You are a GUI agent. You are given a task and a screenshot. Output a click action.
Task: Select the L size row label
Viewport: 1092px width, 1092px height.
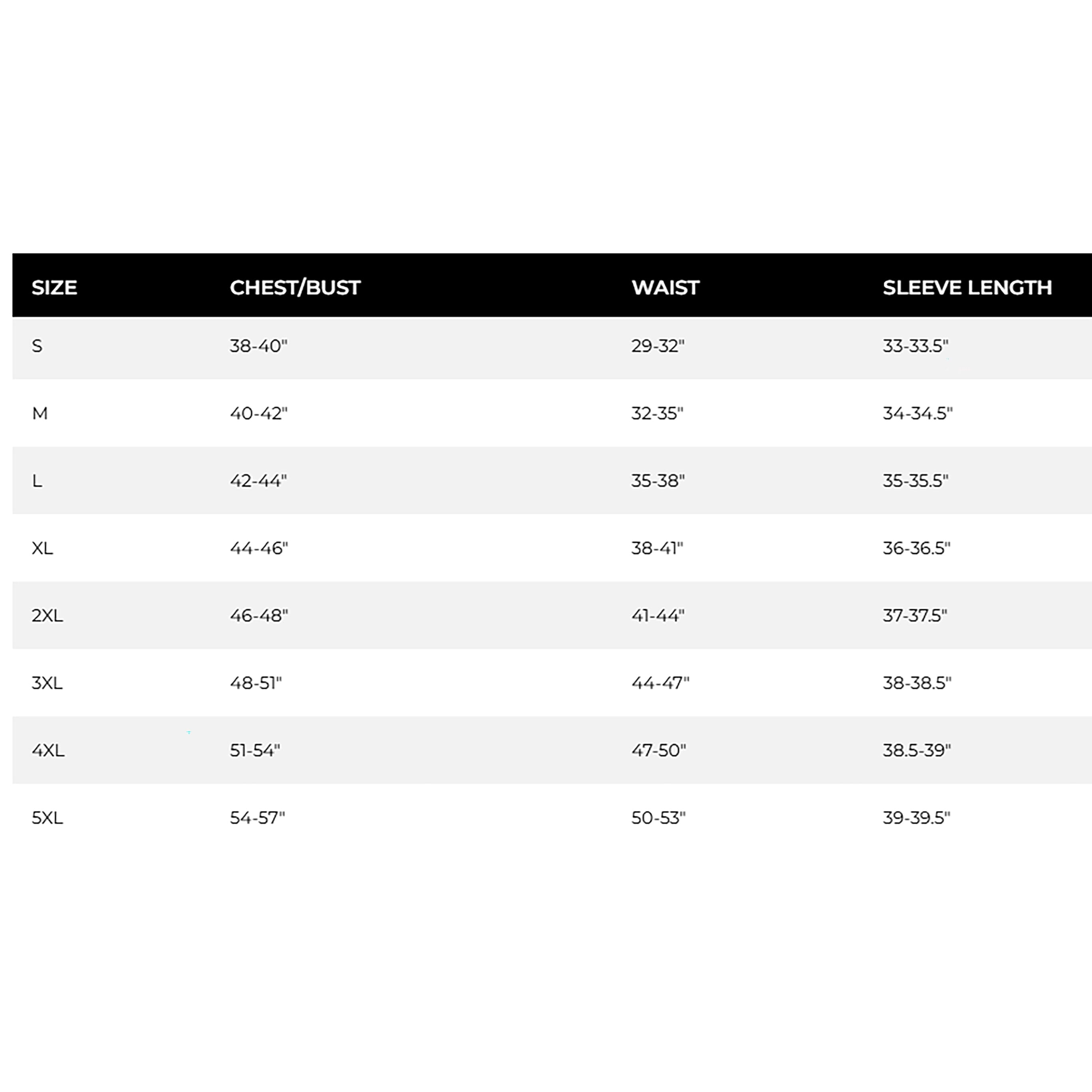37,480
